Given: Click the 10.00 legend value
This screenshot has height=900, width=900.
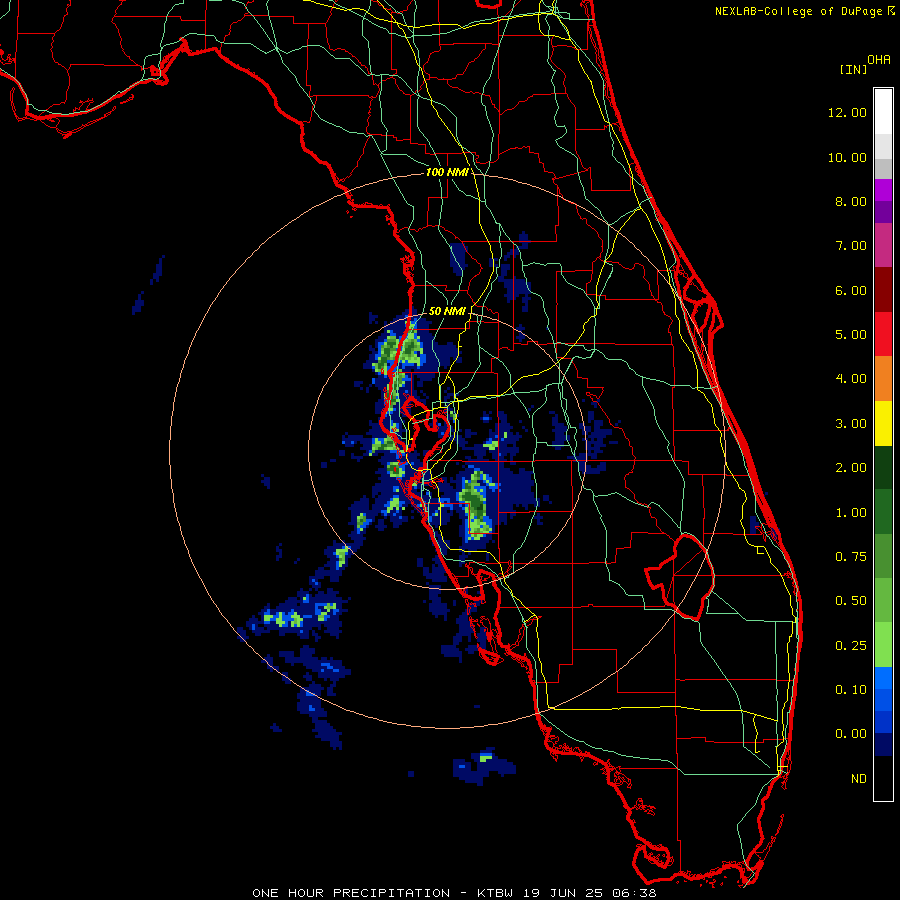Looking at the screenshot, I should coord(847,157).
